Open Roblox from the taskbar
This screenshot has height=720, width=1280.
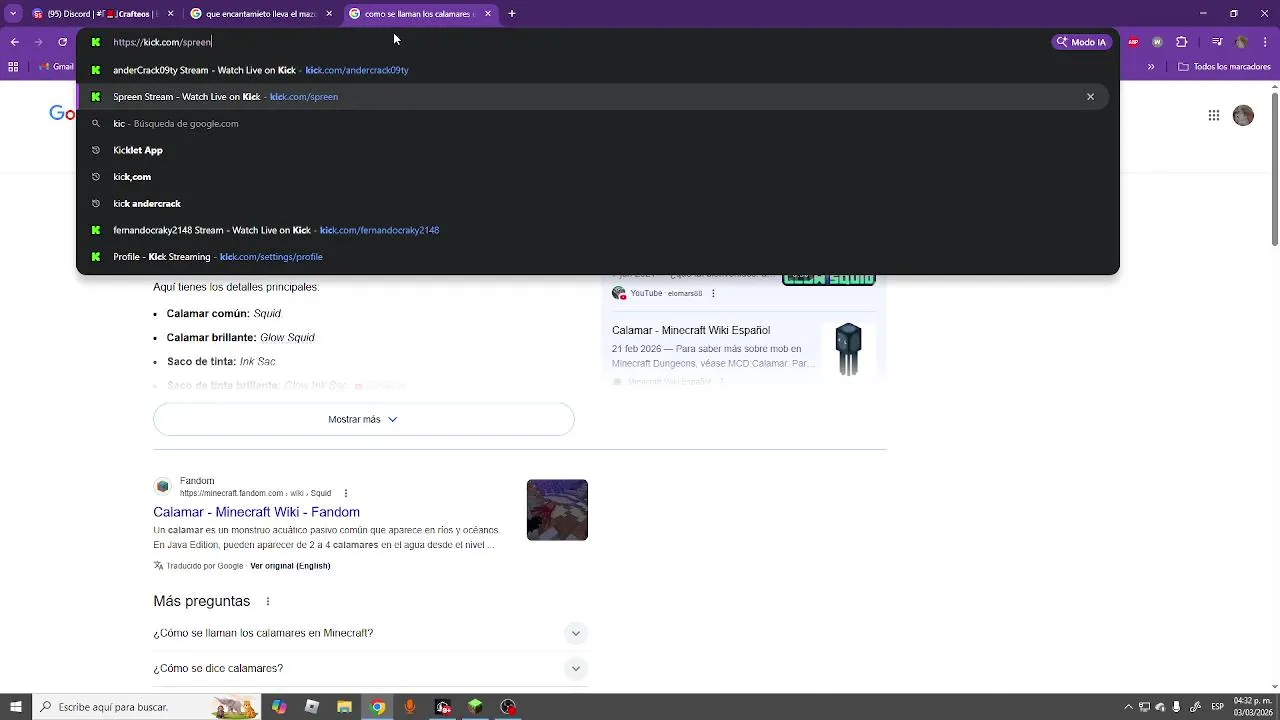312,707
